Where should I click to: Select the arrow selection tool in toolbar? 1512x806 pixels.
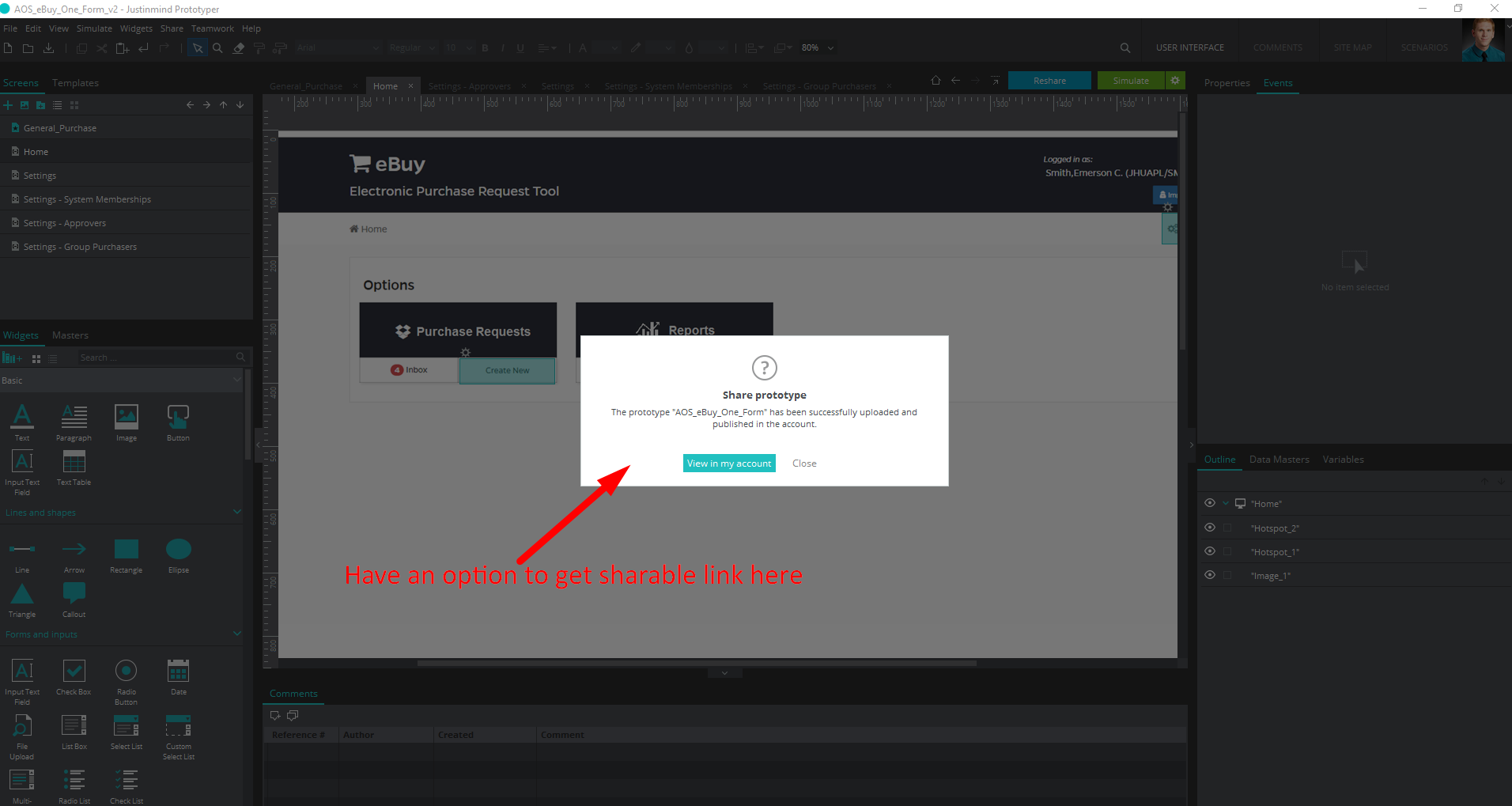tap(198, 48)
